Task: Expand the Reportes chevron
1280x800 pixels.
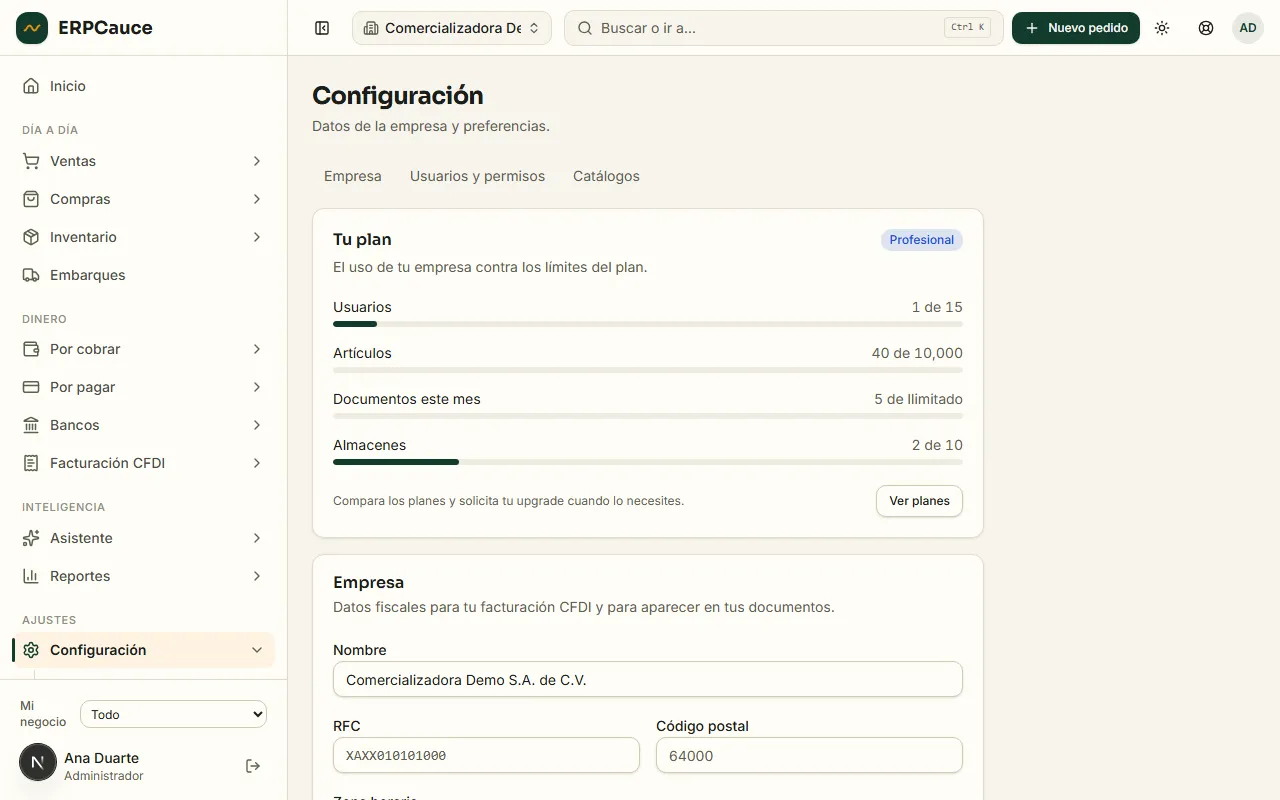Action: (x=257, y=576)
